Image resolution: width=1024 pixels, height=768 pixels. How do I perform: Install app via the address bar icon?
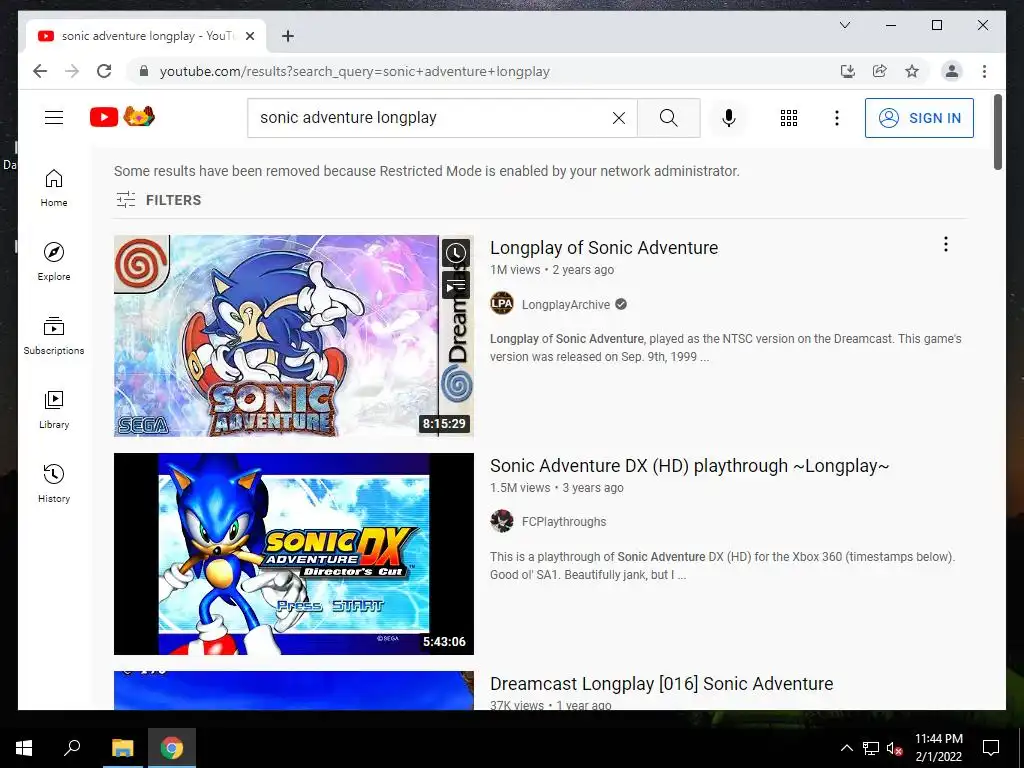coord(848,71)
